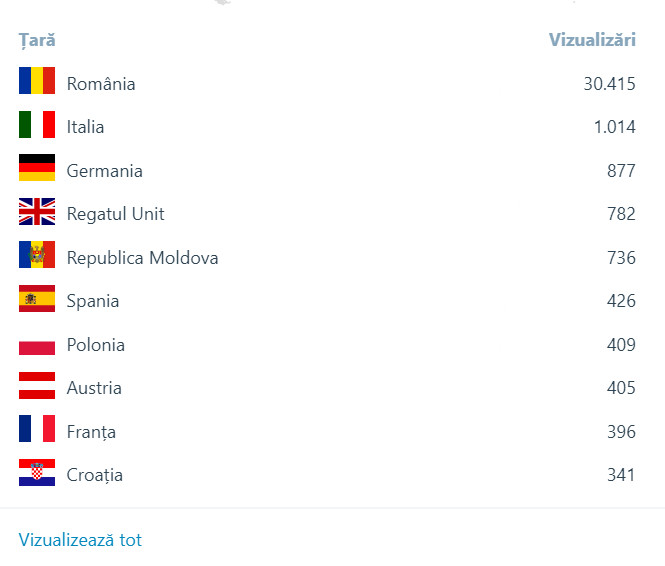Viewport: 665px width, 566px height.
Task: Click the 30.415 views value
Action: (x=609, y=84)
